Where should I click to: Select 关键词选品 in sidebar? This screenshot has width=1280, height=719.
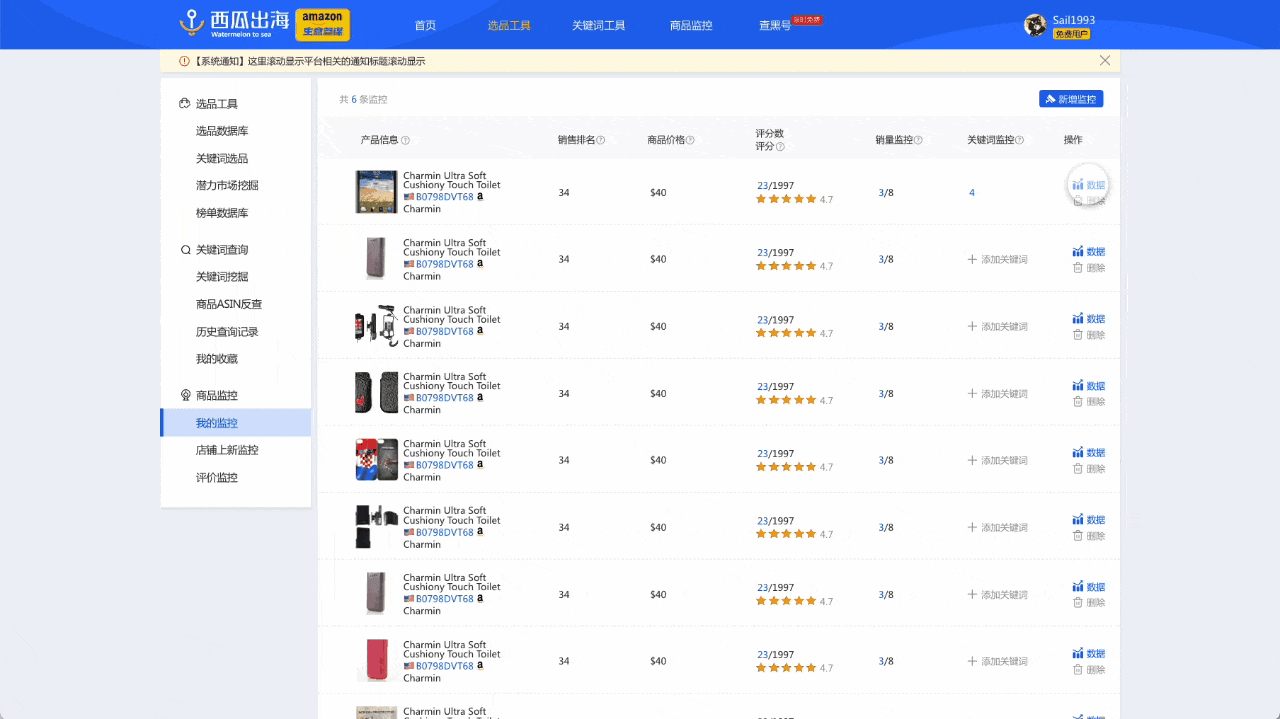pos(222,159)
